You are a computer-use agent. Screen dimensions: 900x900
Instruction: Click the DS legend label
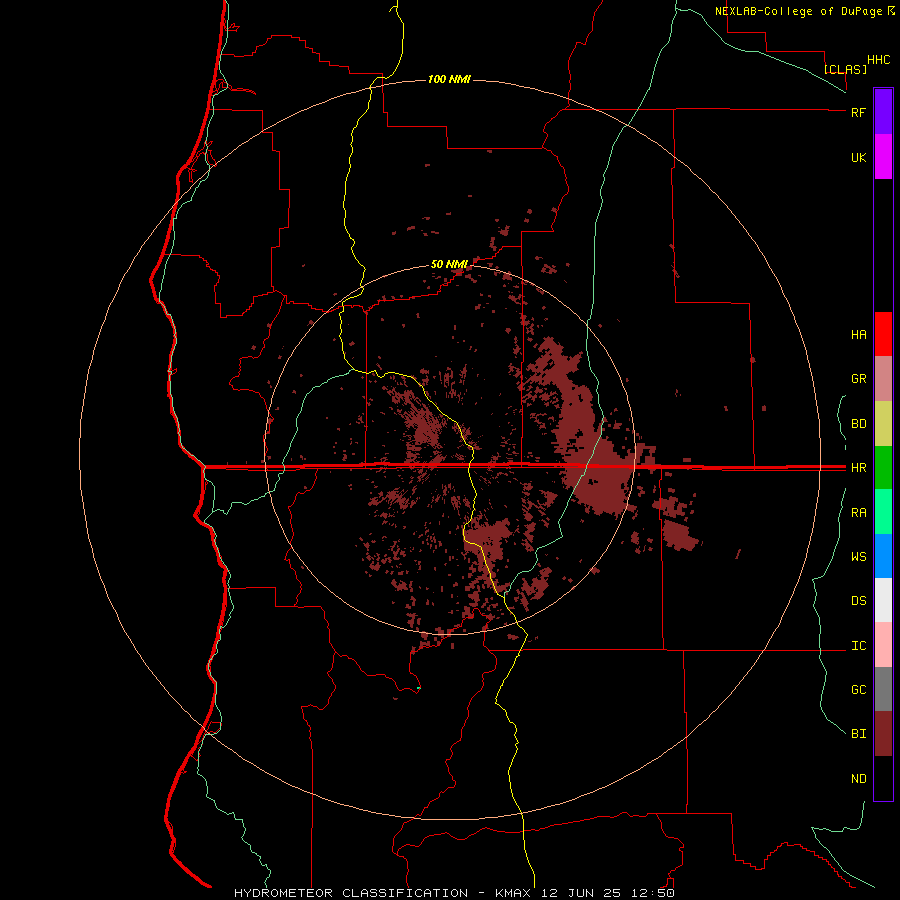pos(858,601)
